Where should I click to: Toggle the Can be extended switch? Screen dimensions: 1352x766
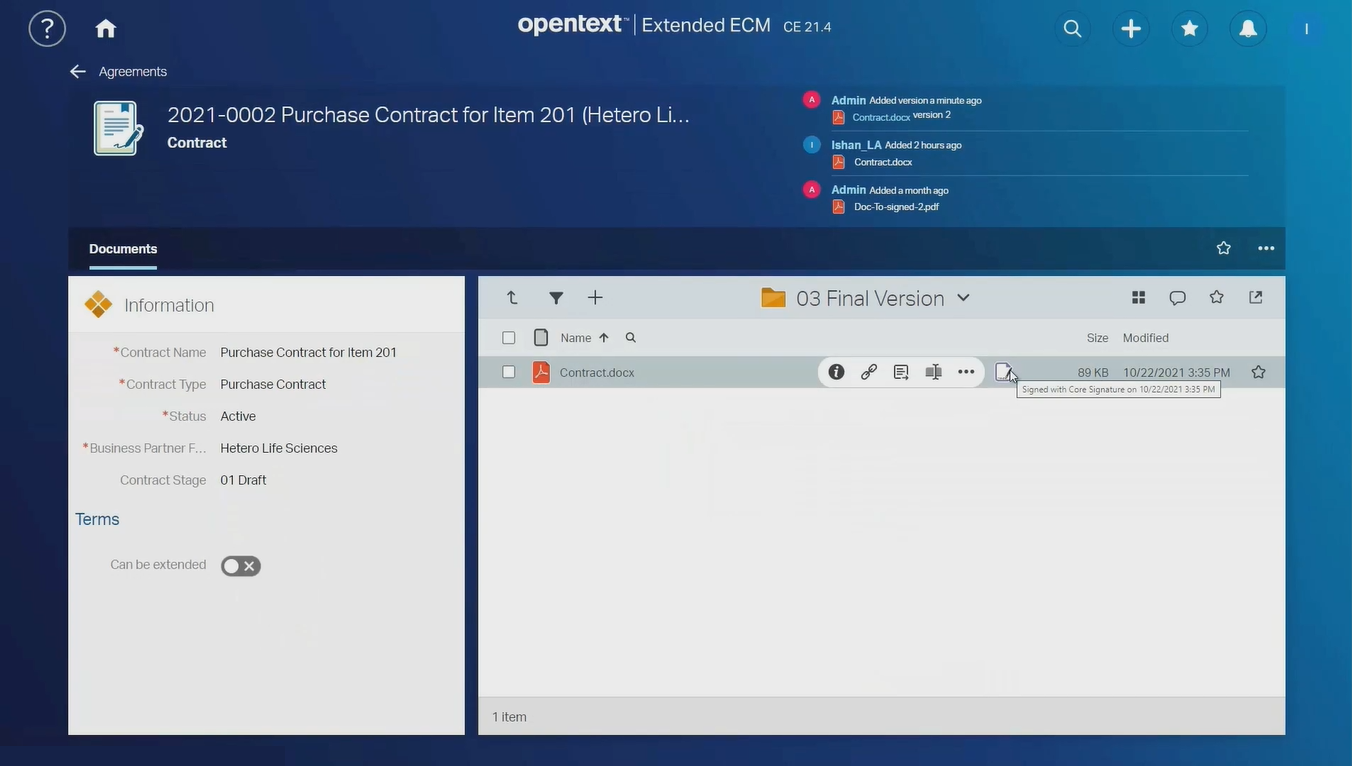pos(240,566)
